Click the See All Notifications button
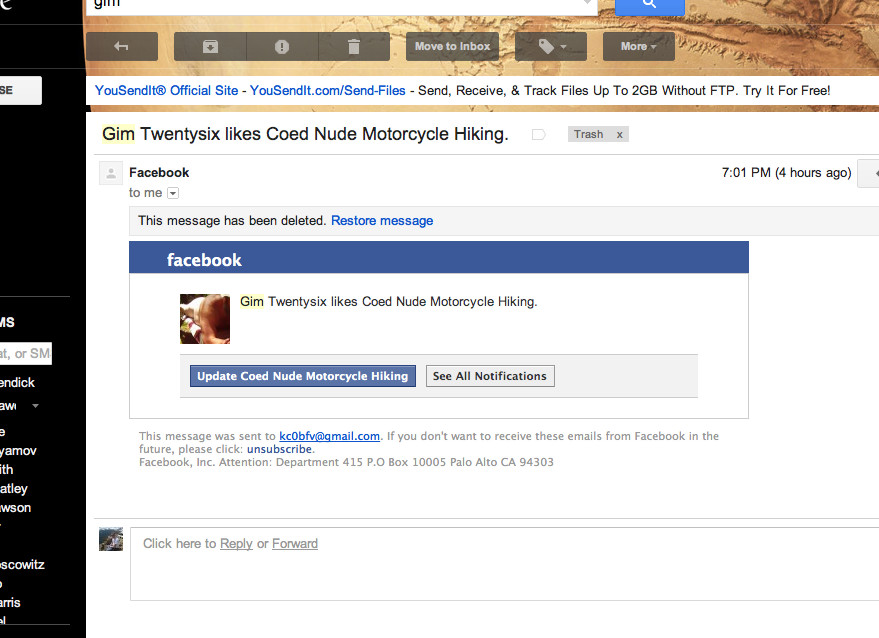 [490, 376]
